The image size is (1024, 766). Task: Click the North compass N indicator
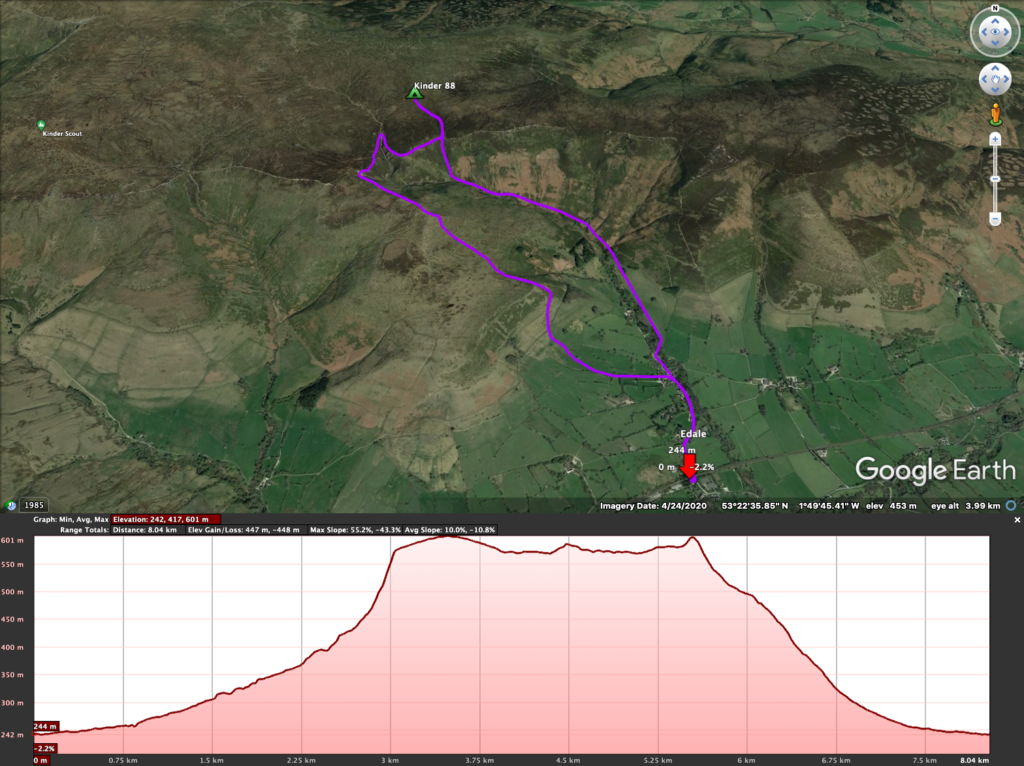pyautogui.click(x=995, y=9)
